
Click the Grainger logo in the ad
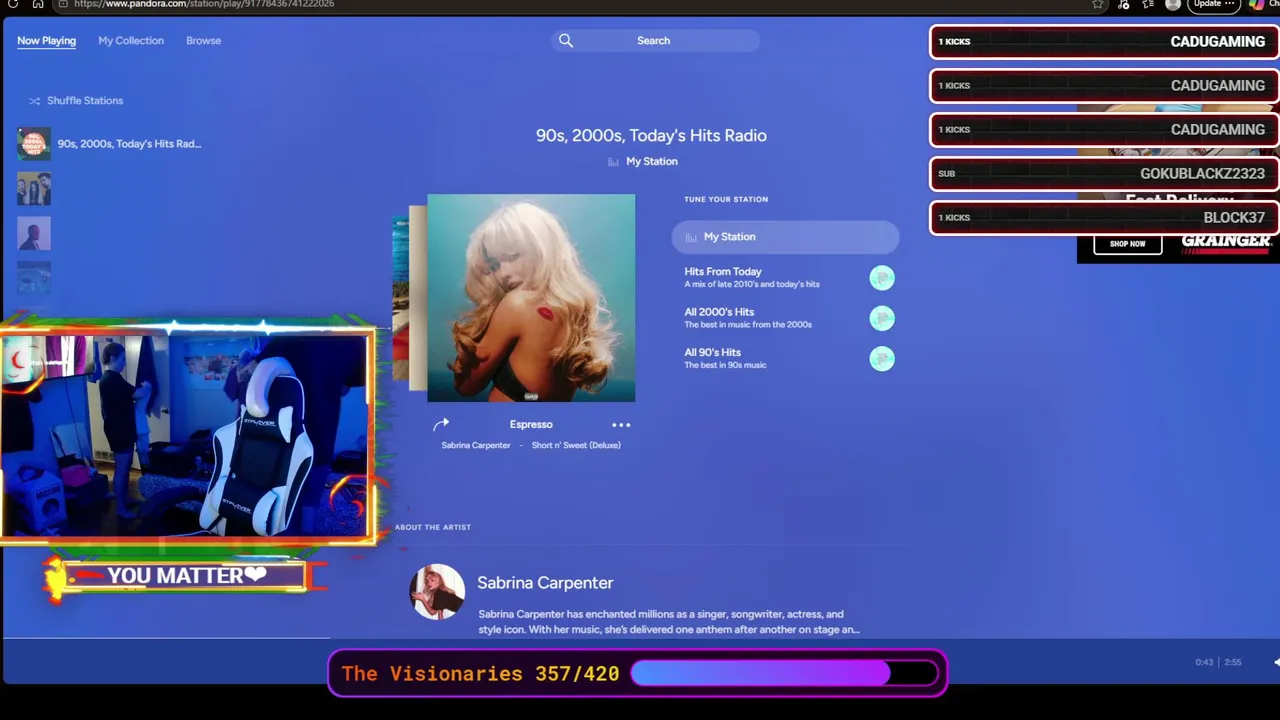(1226, 243)
